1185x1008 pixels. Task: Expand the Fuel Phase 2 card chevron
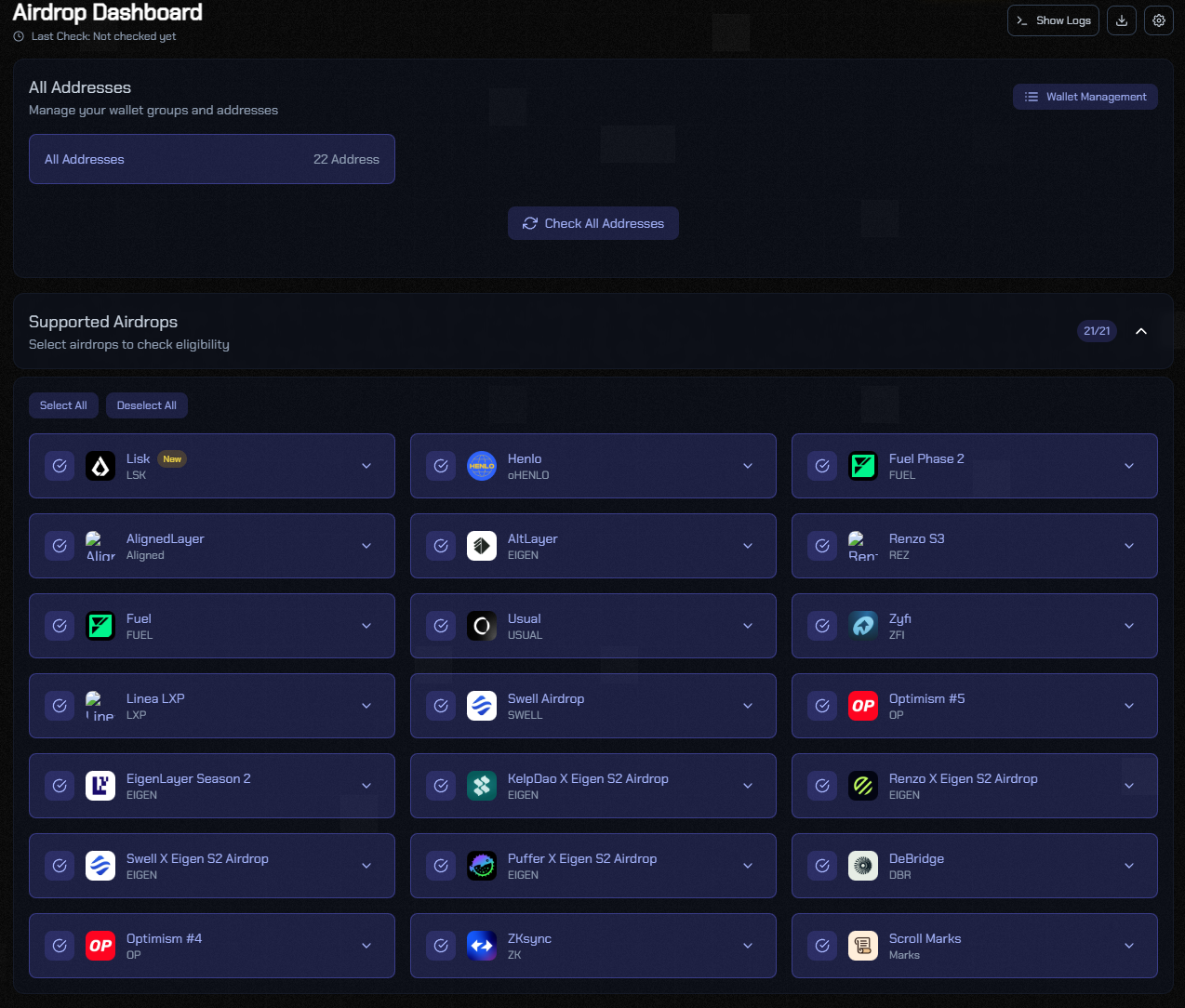click(1129, 466)
